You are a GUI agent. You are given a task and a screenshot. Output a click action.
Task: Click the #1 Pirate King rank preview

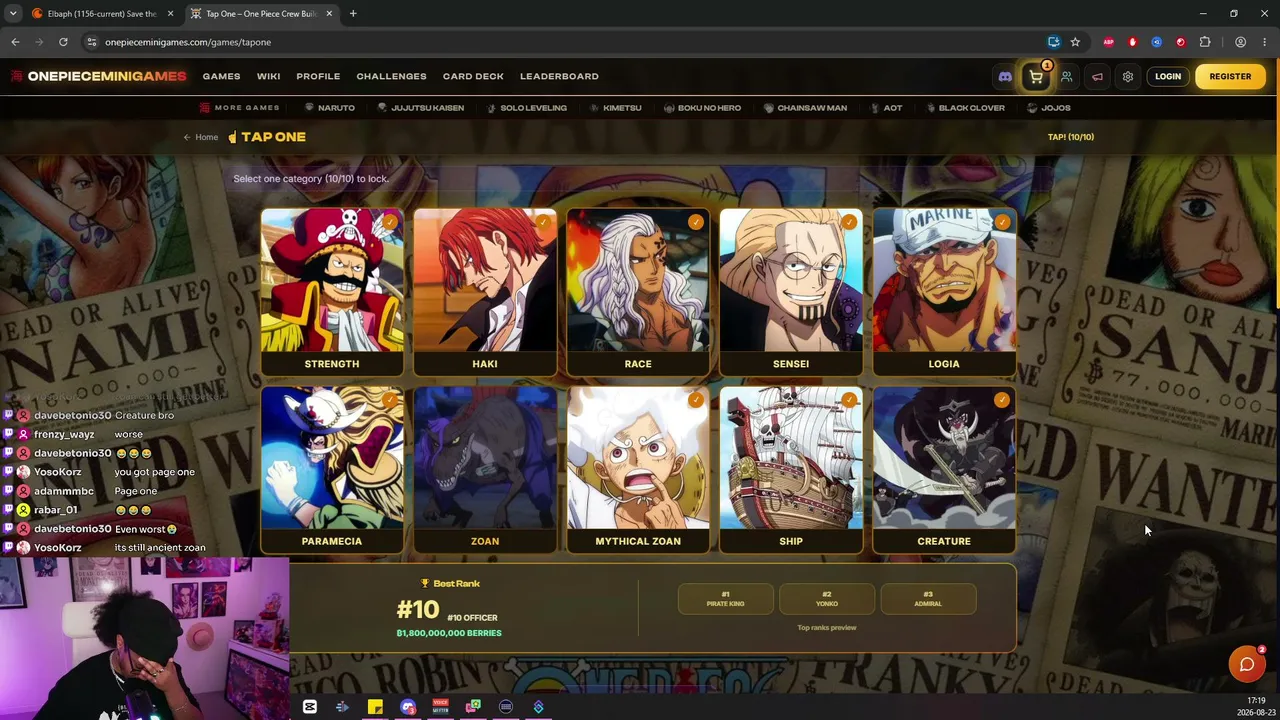[726, 599]
